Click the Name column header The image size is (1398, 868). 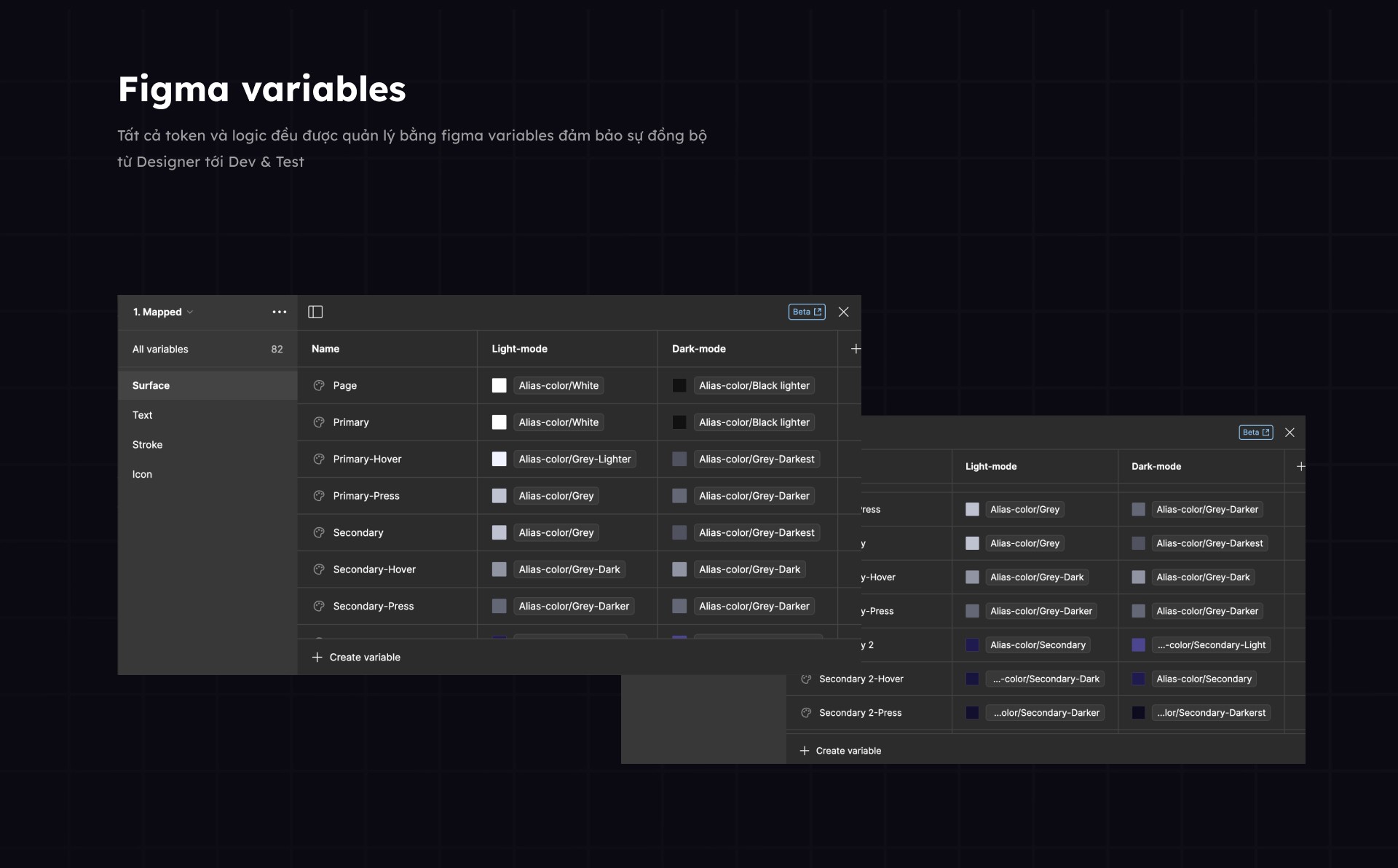tap(325, 349)
